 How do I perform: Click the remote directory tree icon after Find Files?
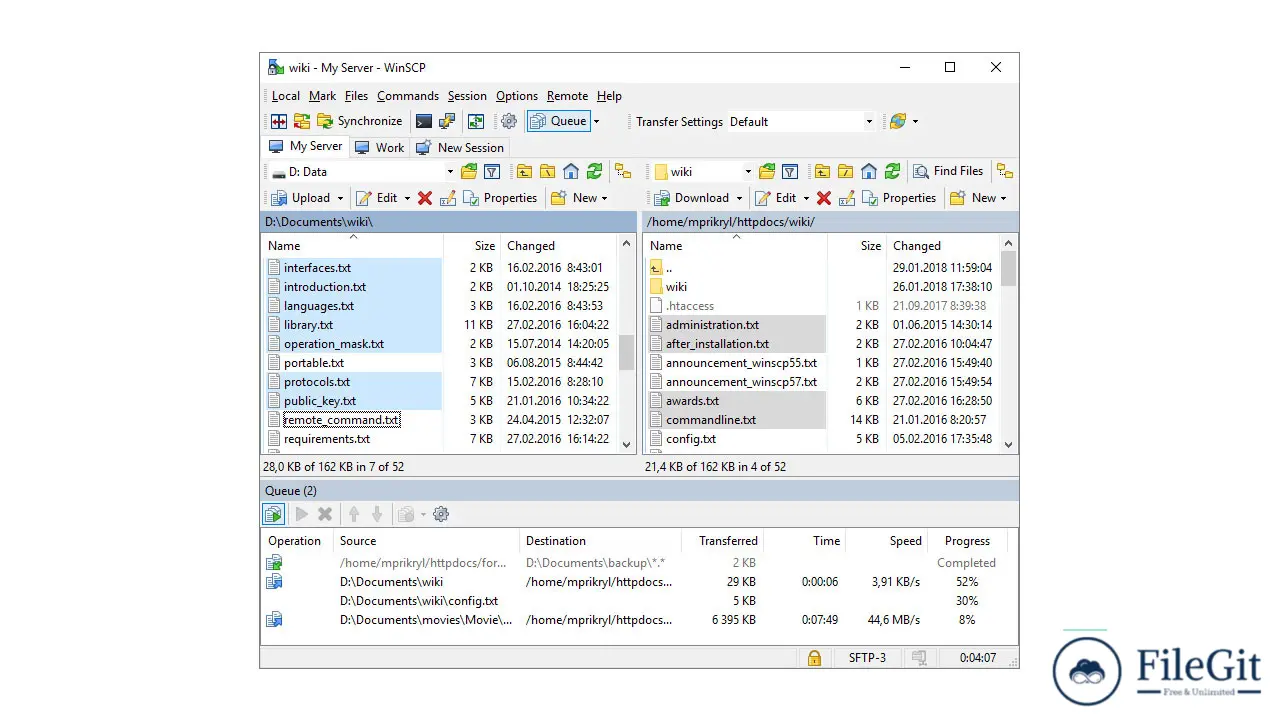(x=1005, y=171)
